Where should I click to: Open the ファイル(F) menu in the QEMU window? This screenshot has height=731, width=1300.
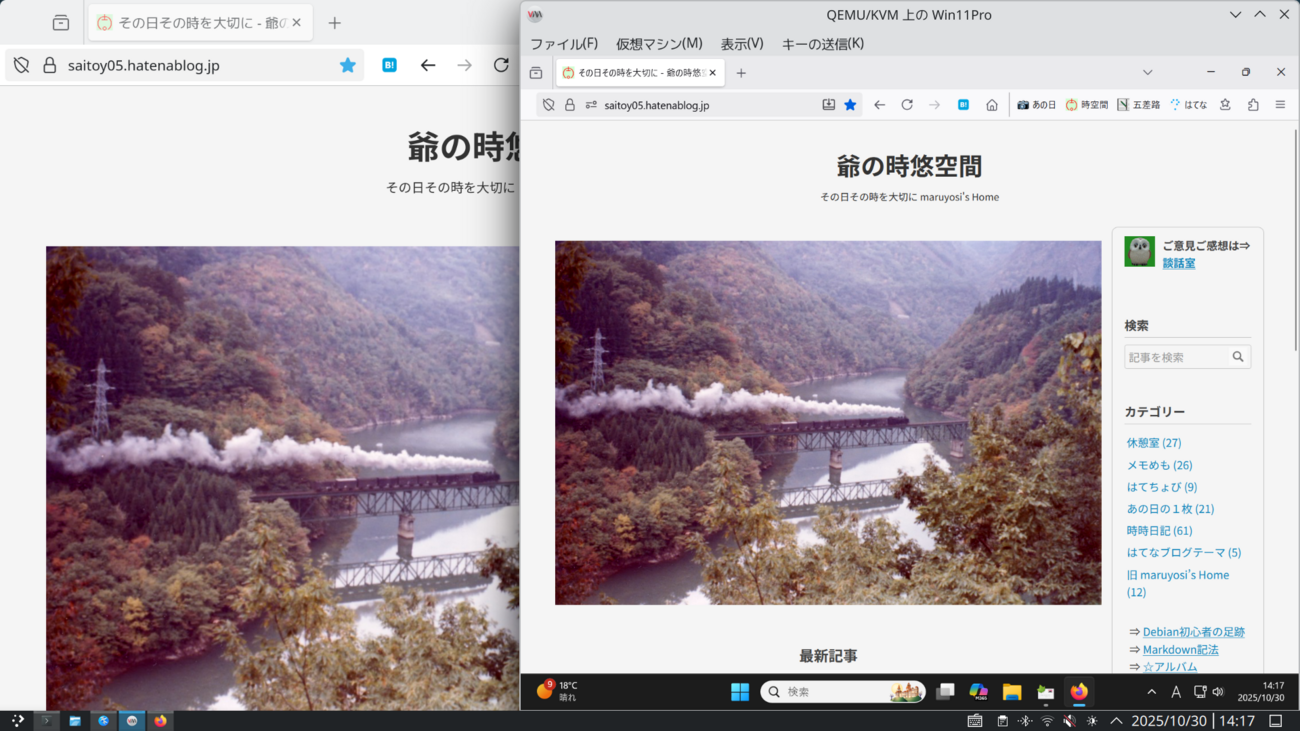[x=564, y=44]
